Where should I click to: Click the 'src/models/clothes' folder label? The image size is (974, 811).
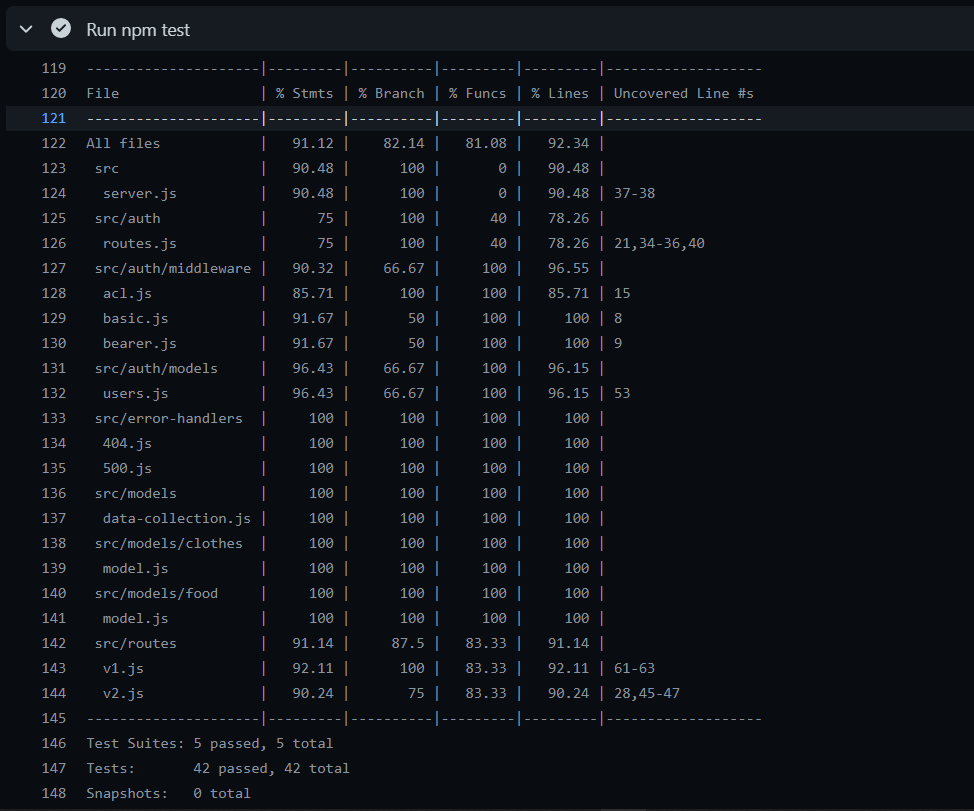point(168,543)
